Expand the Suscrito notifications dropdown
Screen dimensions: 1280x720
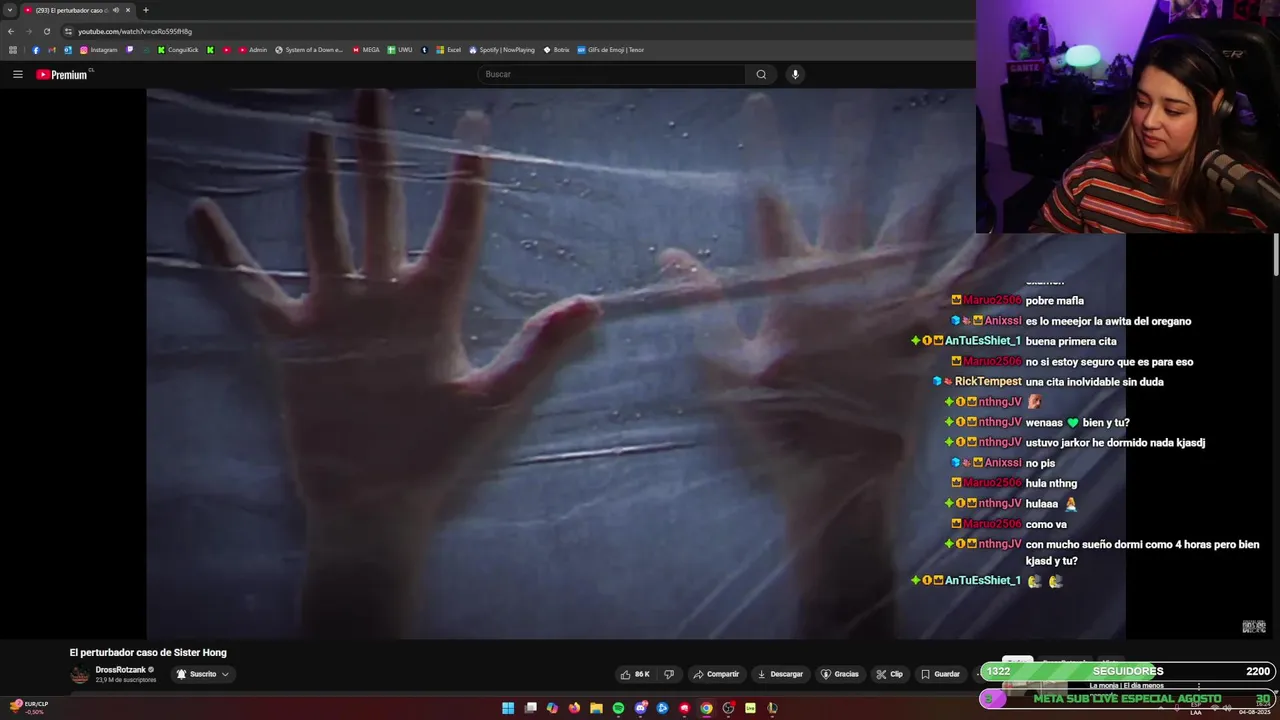click(203, 674)
